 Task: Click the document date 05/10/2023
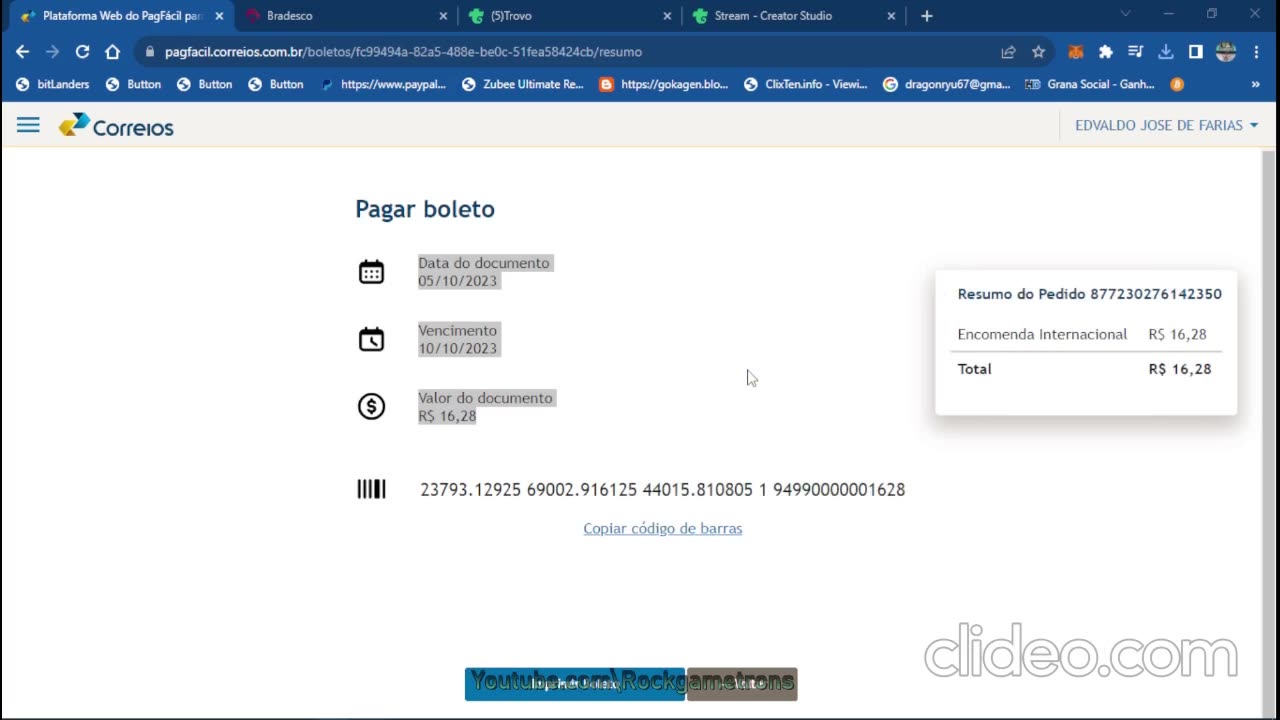coord(458,281)
